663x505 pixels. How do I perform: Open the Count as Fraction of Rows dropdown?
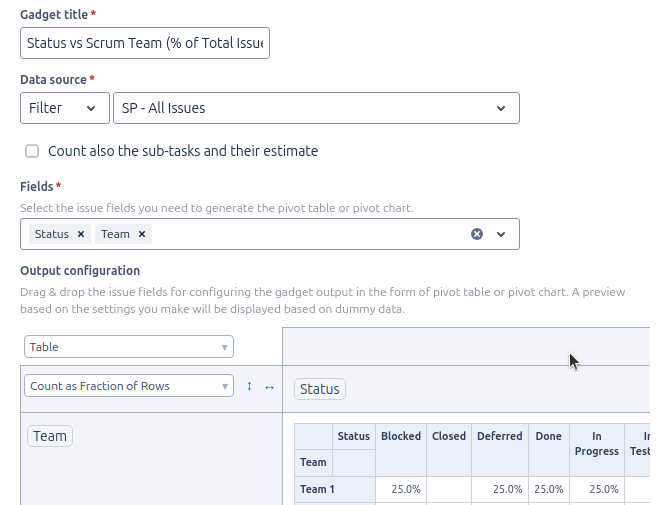point(129,386)
